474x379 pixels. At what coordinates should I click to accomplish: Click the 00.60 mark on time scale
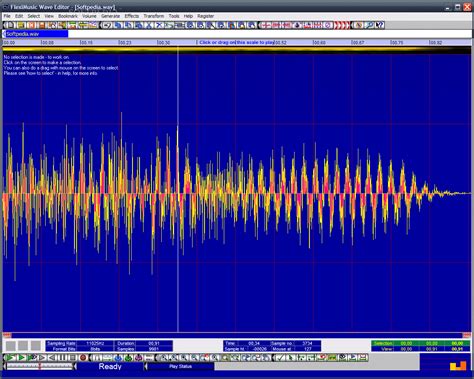[319, 43]
